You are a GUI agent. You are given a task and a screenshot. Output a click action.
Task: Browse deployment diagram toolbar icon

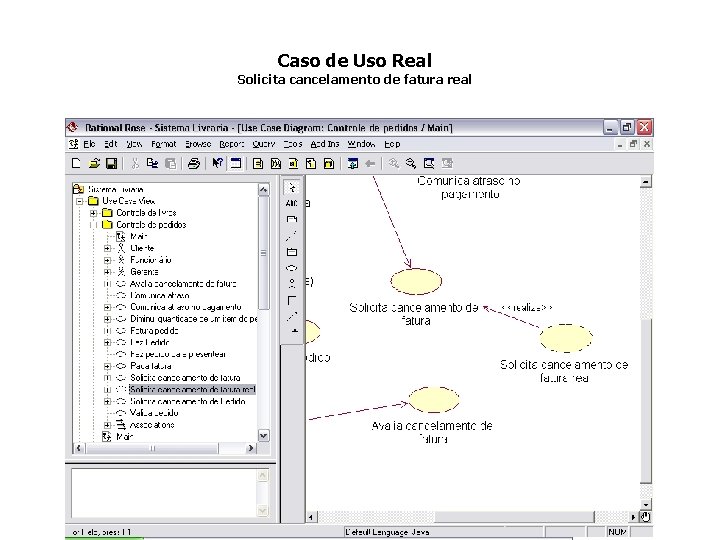[x=329, y=163]
